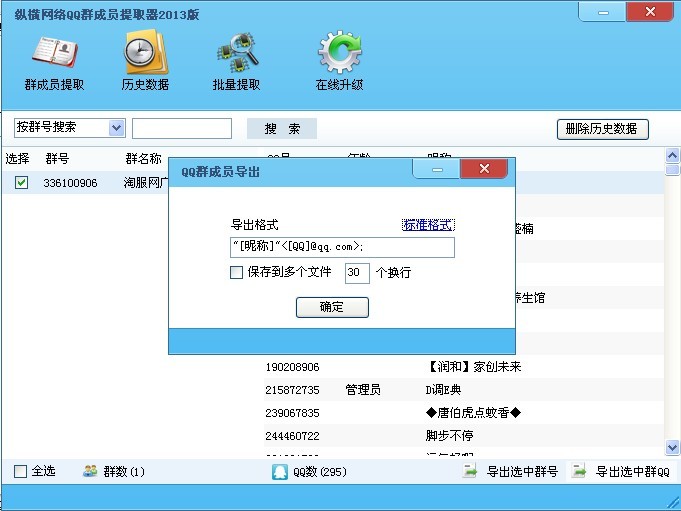Click nickname 【润和】家创未来
This screenshot has height=511, width=681.
tap(473, 367)
